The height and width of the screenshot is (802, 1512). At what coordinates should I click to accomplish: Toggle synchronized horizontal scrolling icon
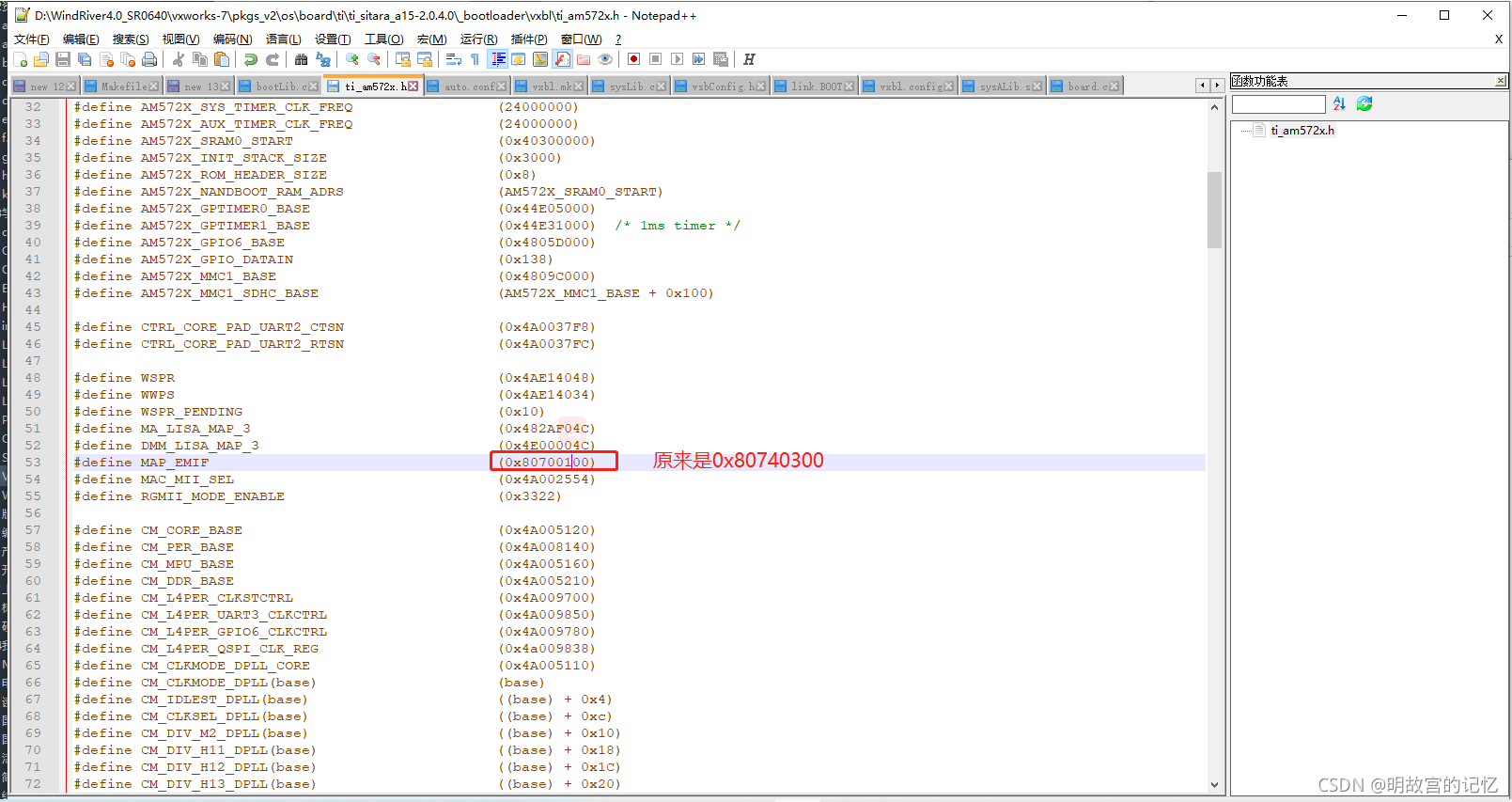(x=425, y=59)
